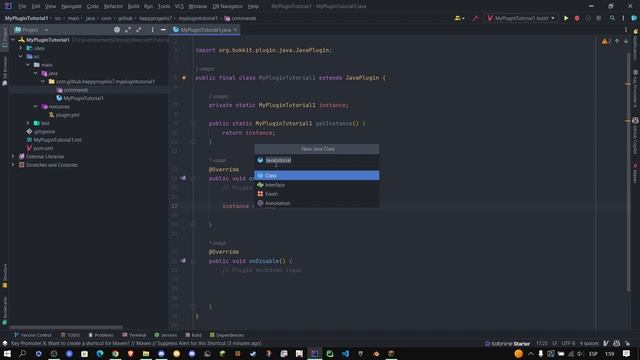
Task: Select Interface in New Java Class popup
Action: 317,185
